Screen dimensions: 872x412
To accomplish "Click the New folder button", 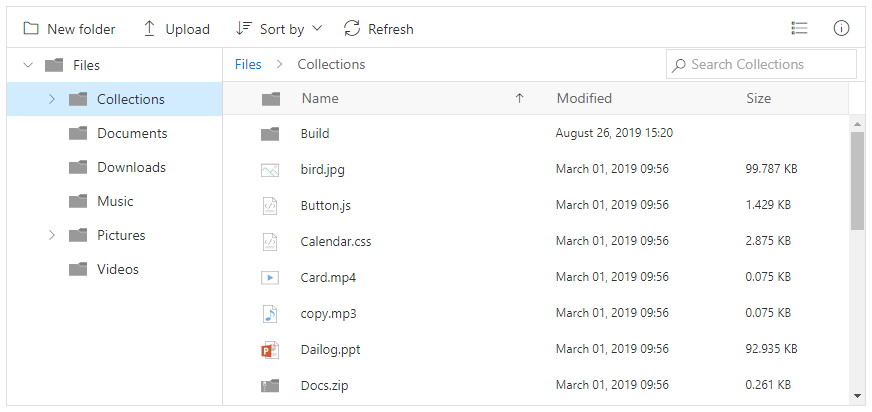I will click(x=69, y=29).
